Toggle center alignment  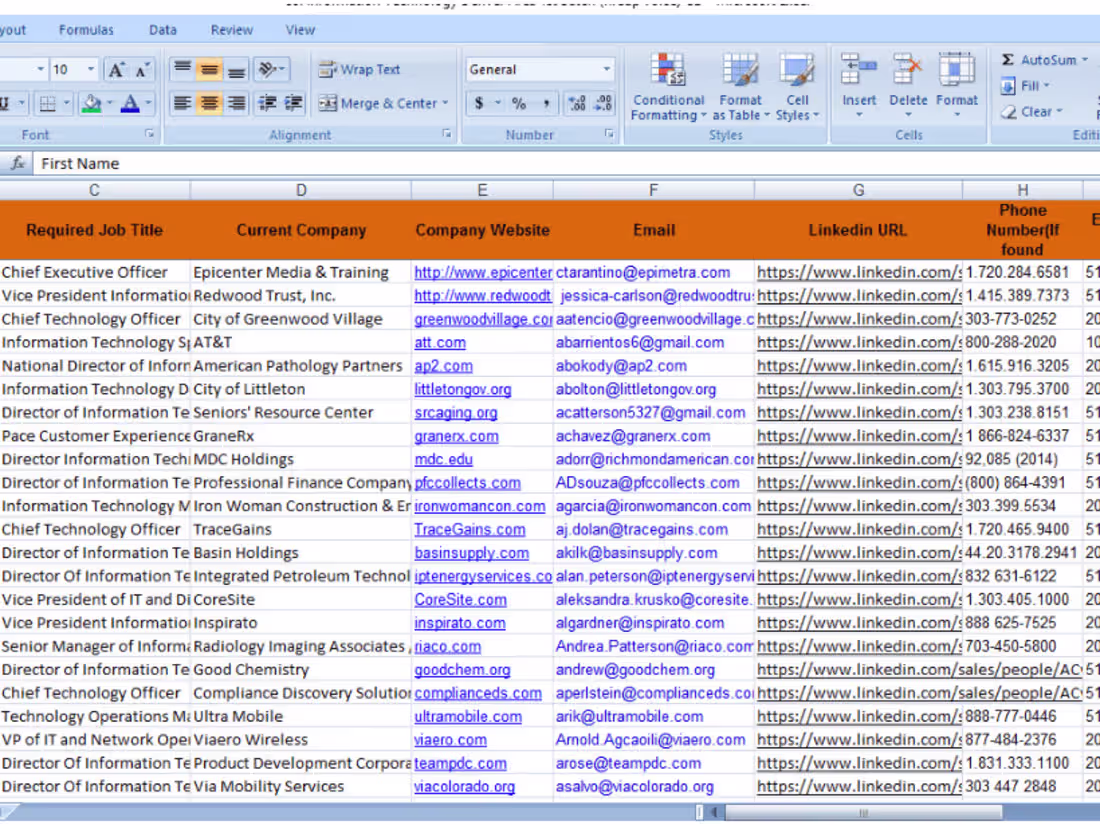pyautogui.click(x=209, y=103)
